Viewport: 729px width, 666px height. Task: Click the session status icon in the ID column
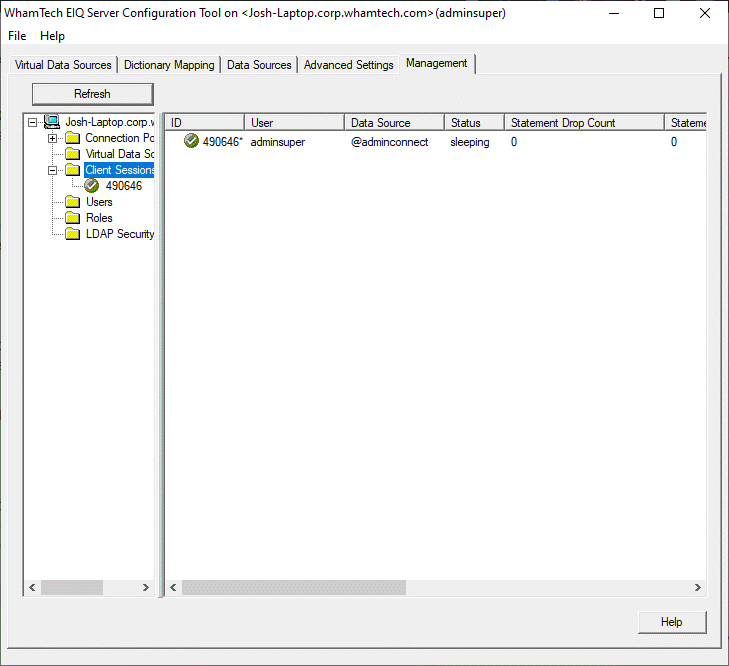click(191, 140)
